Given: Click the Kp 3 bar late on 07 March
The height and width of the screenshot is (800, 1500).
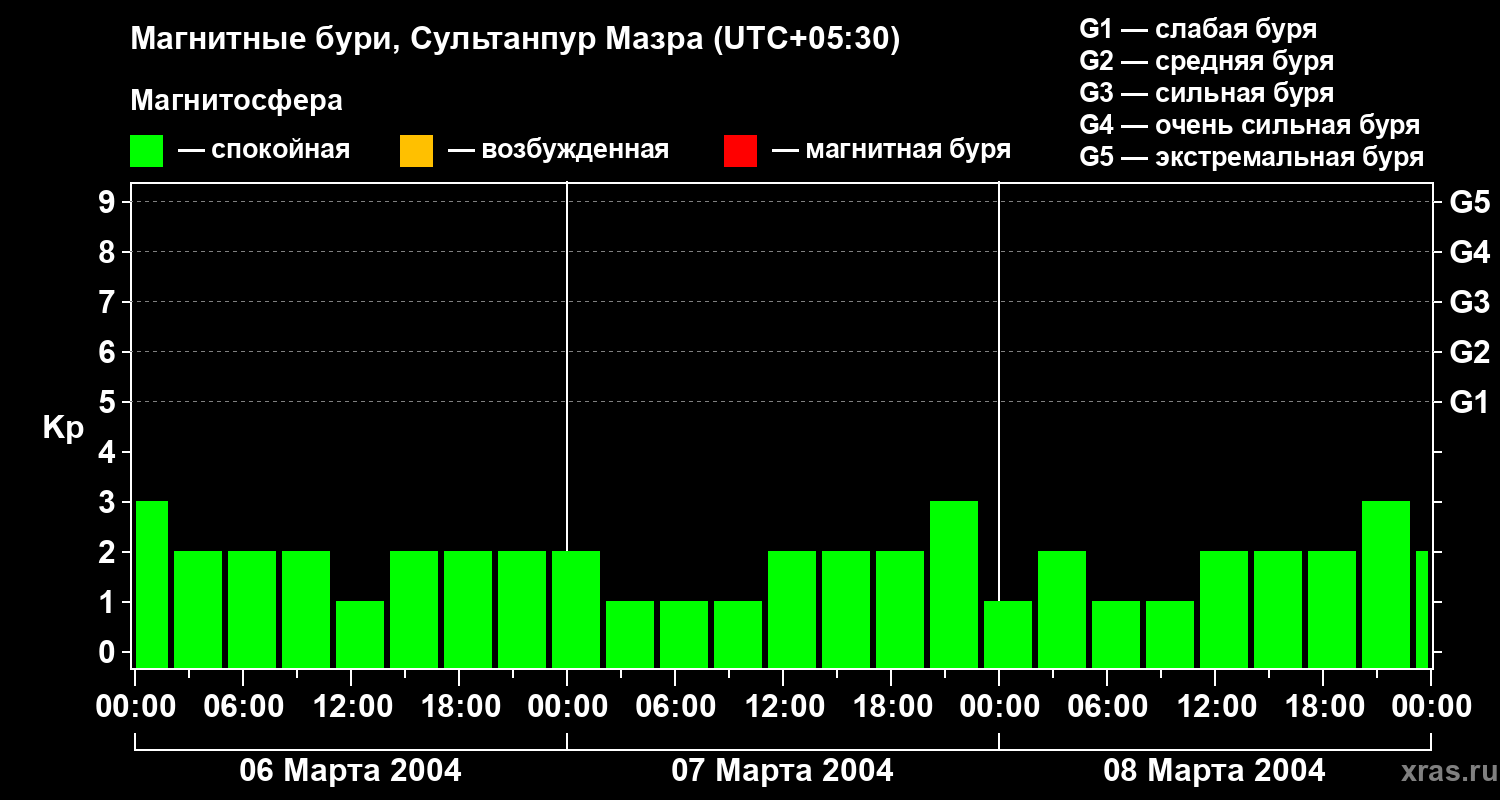Looking at the screenshot, I should pyautogui.click(x=954, y=584).
